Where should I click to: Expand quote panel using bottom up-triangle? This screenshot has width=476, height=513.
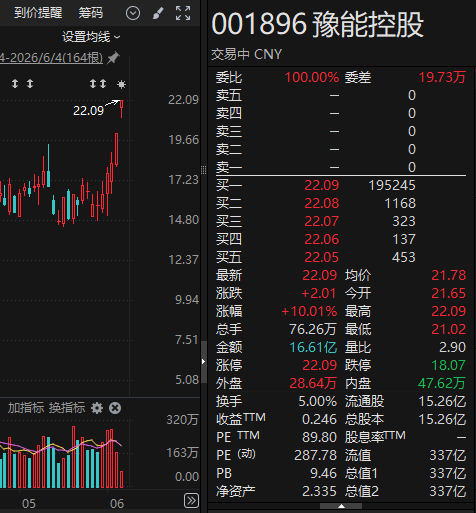(341, 506)
